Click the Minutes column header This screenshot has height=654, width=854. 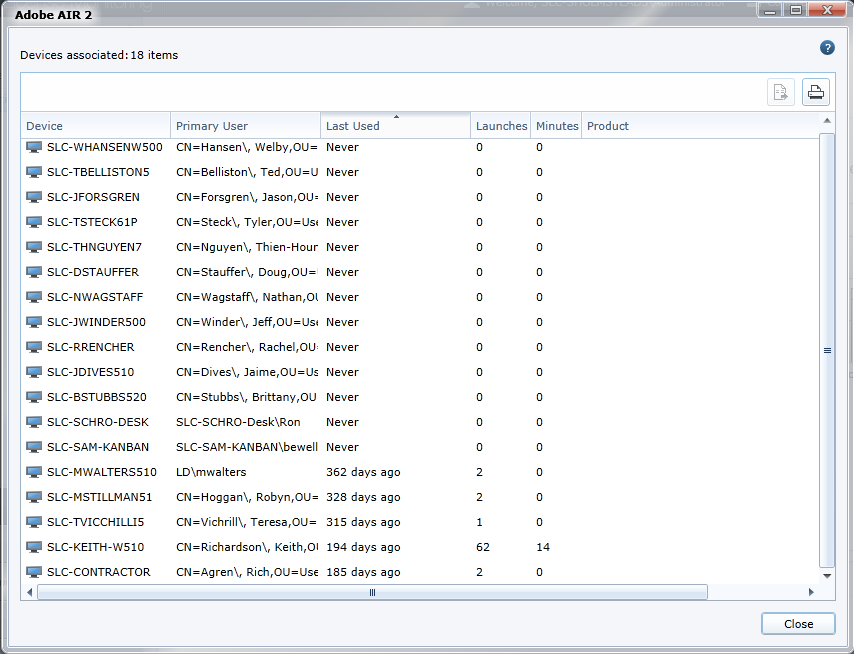pyautogui.click(x=557, y=126)
